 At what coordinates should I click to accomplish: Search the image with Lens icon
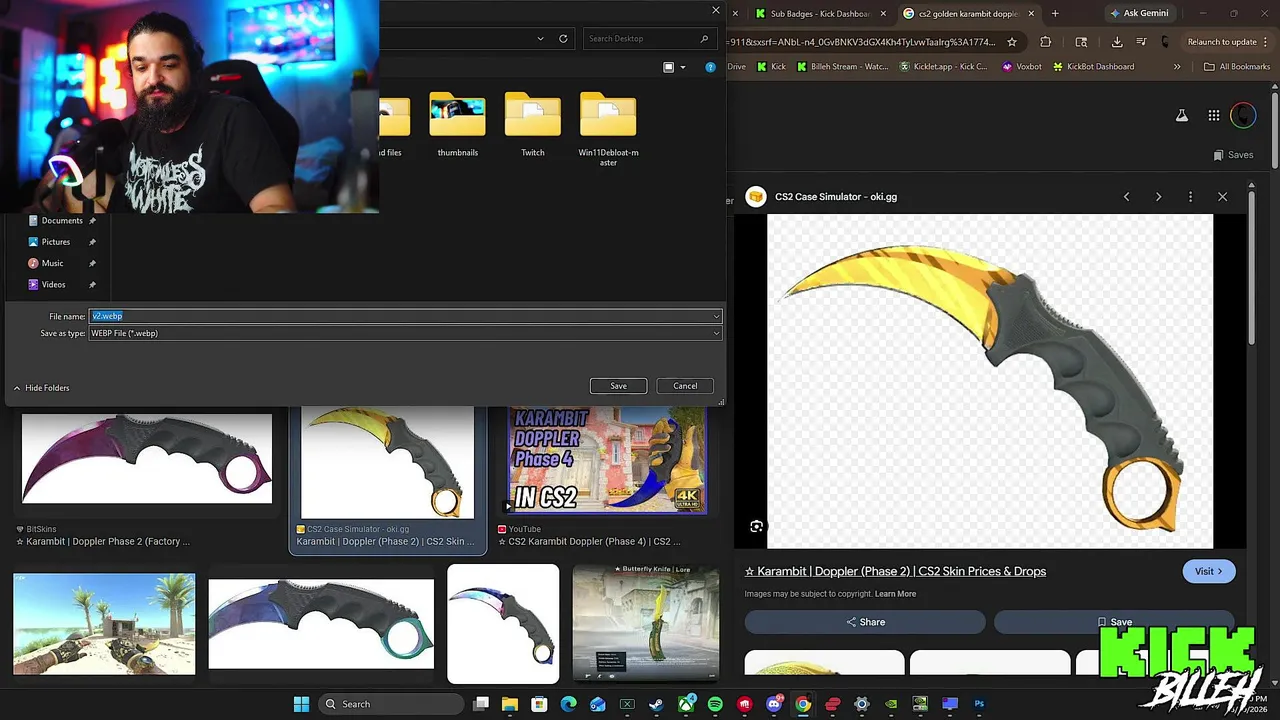(757, 526)
